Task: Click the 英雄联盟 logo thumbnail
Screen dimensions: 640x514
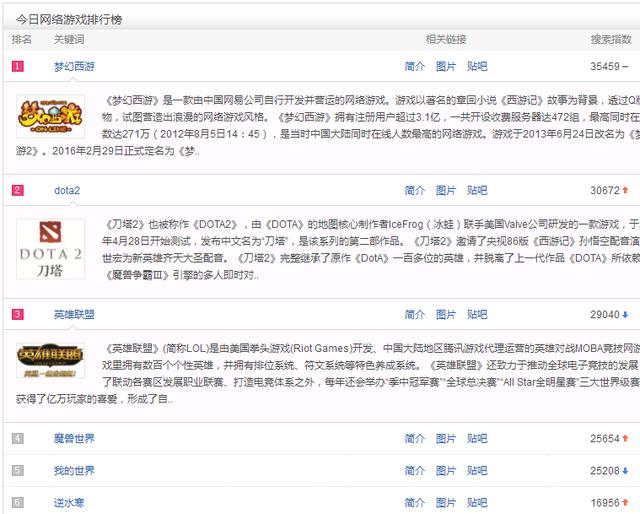Action: pyautogui.click(x=51, y=360)
